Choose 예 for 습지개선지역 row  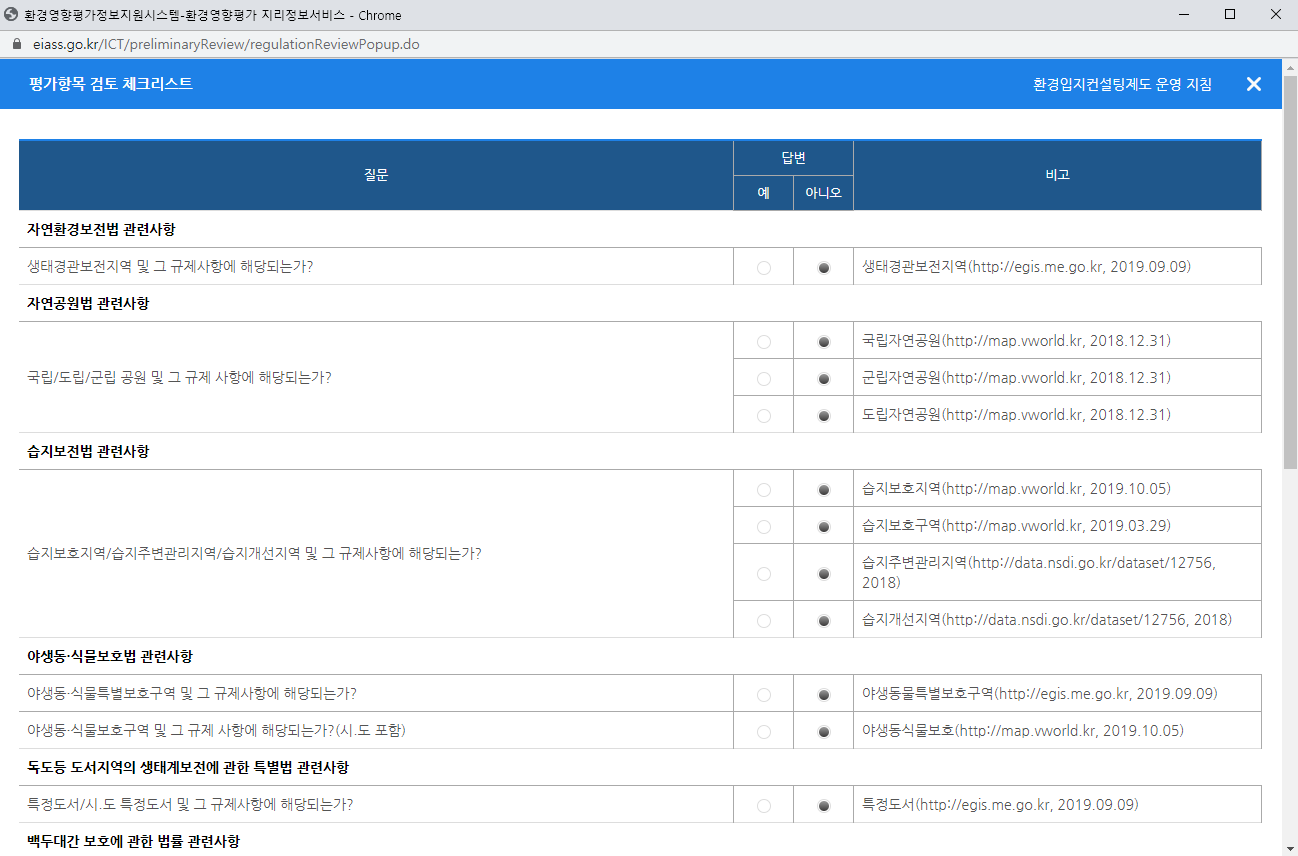(x=764, y=621)
